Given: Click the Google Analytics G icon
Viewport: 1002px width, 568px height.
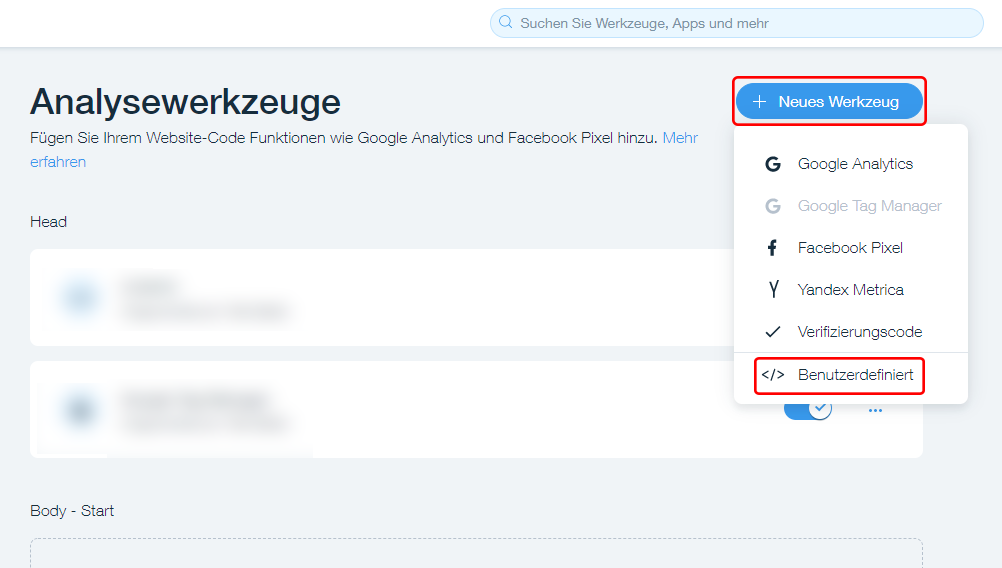Looking at the screenshot, I should point(773,164).
